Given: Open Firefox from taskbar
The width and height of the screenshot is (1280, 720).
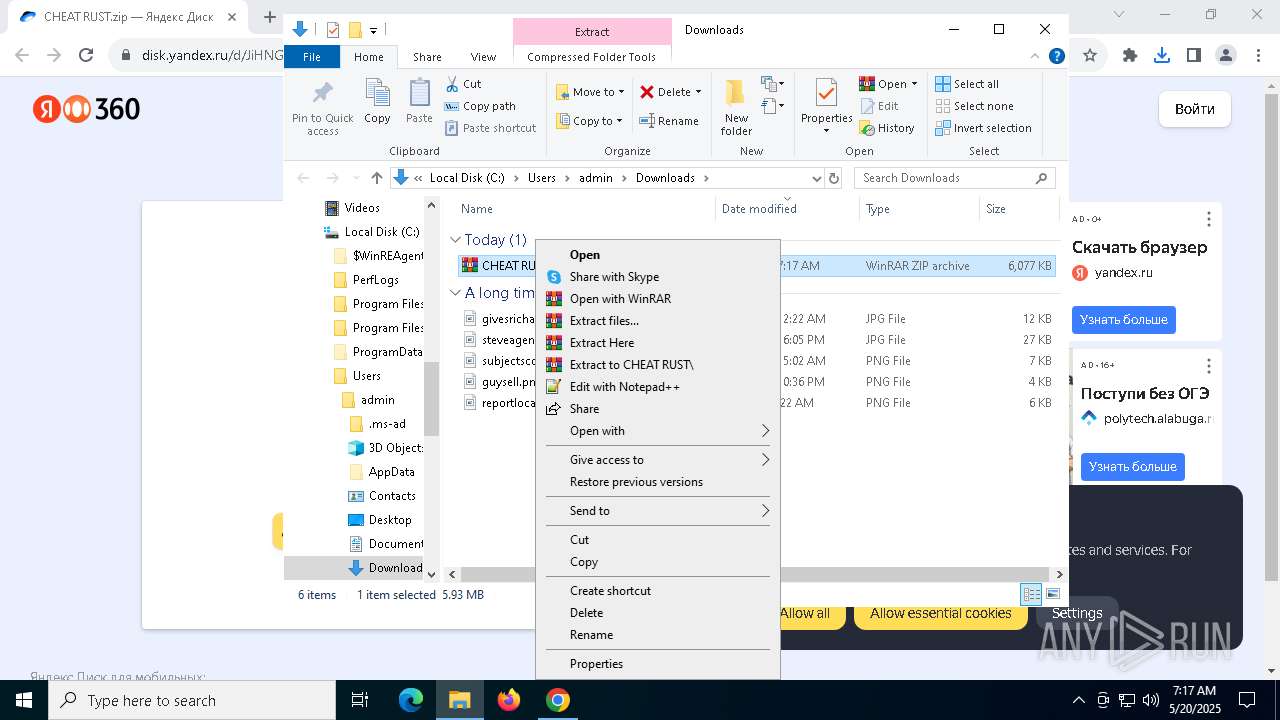Looking at the screenshot, I should (x=509, y=700).
